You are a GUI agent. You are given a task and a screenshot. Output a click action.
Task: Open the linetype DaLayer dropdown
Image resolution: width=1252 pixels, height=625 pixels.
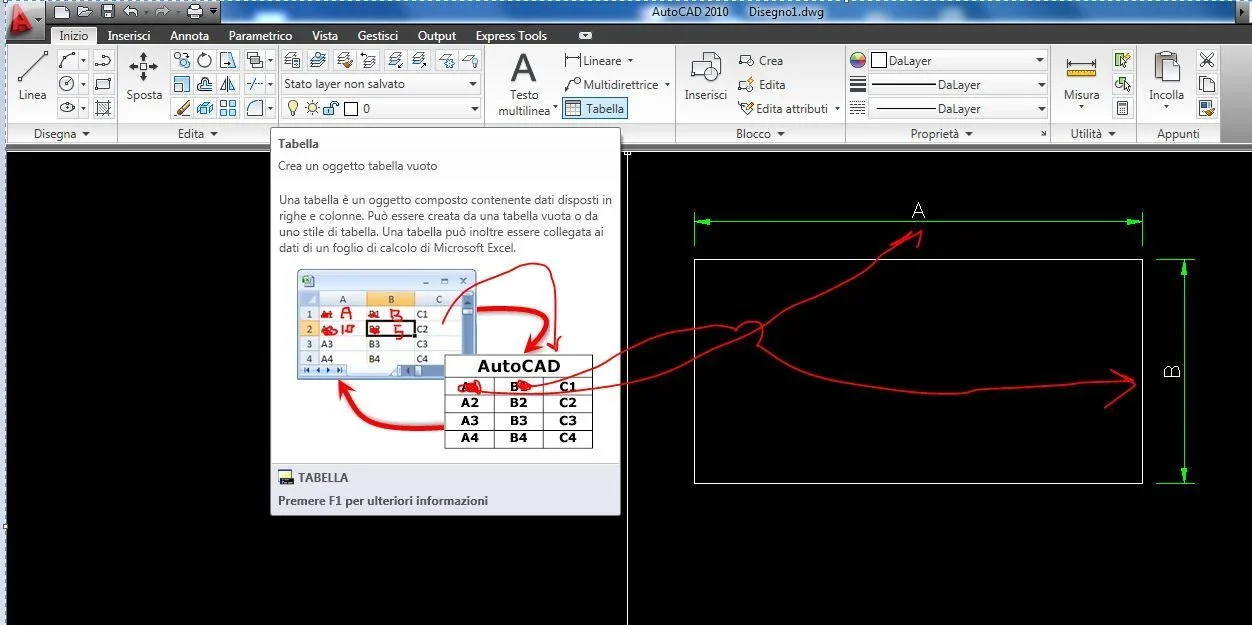[x=958, y=108]
